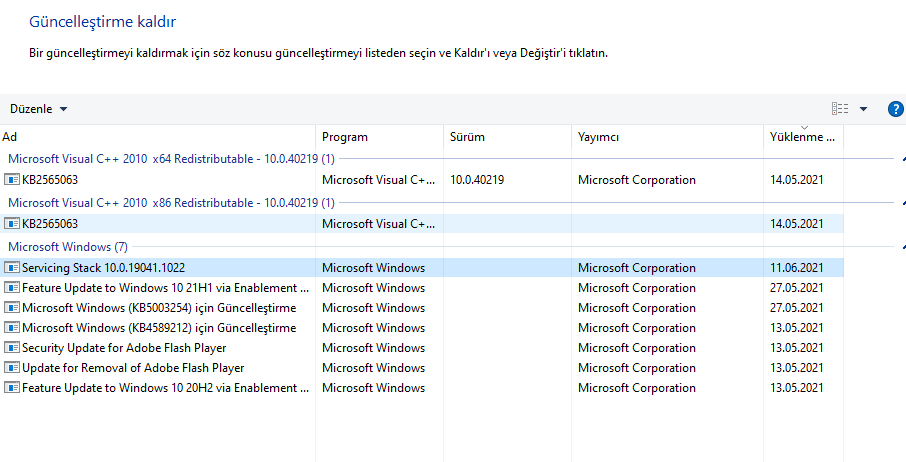
Task: Open the Düzenle dropdown menu
Action: tap(38, 109)
